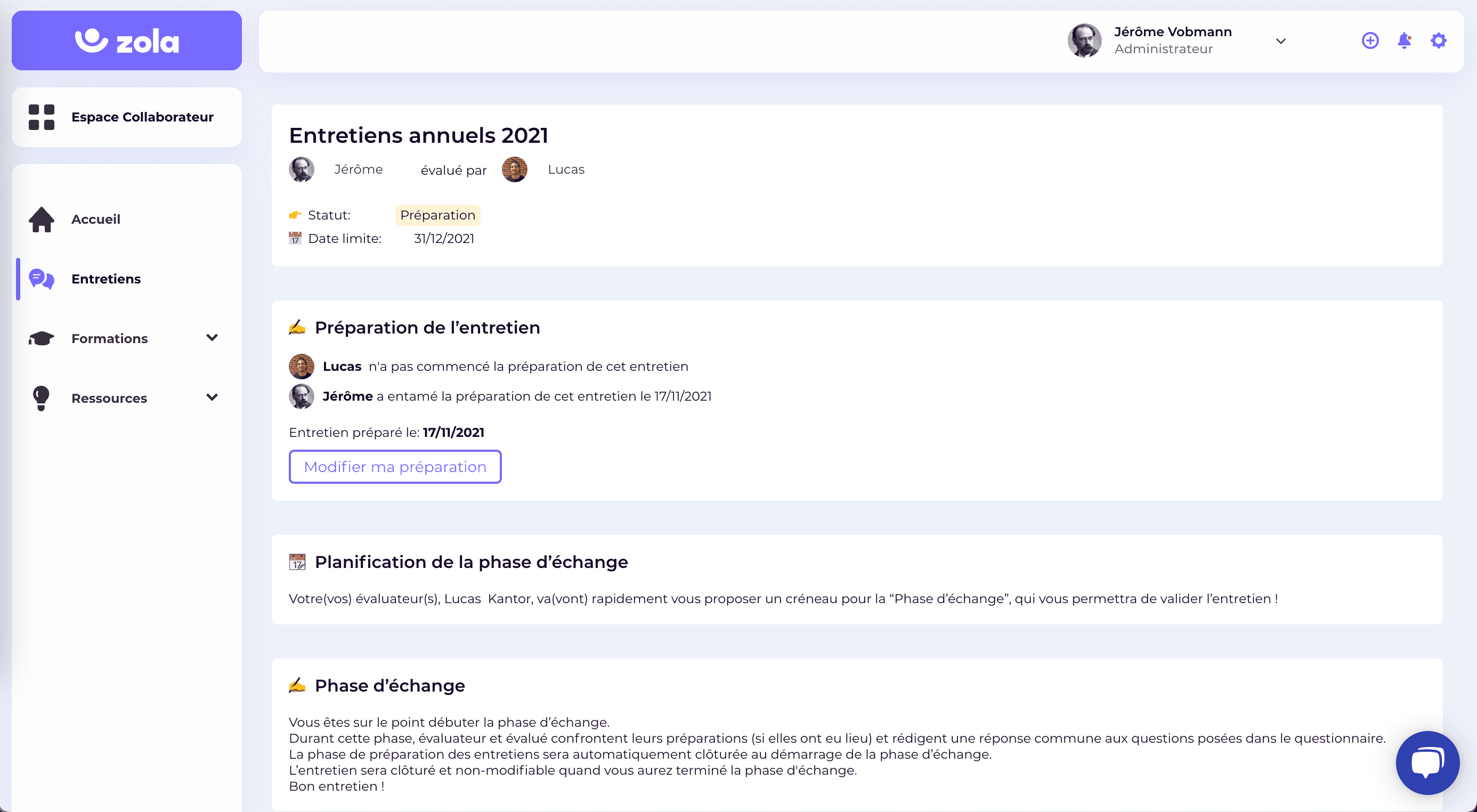The width and height of the screenshot is (1477, 812).
Task: Click the name Lucas after évalué par
Action: (566, 170)
